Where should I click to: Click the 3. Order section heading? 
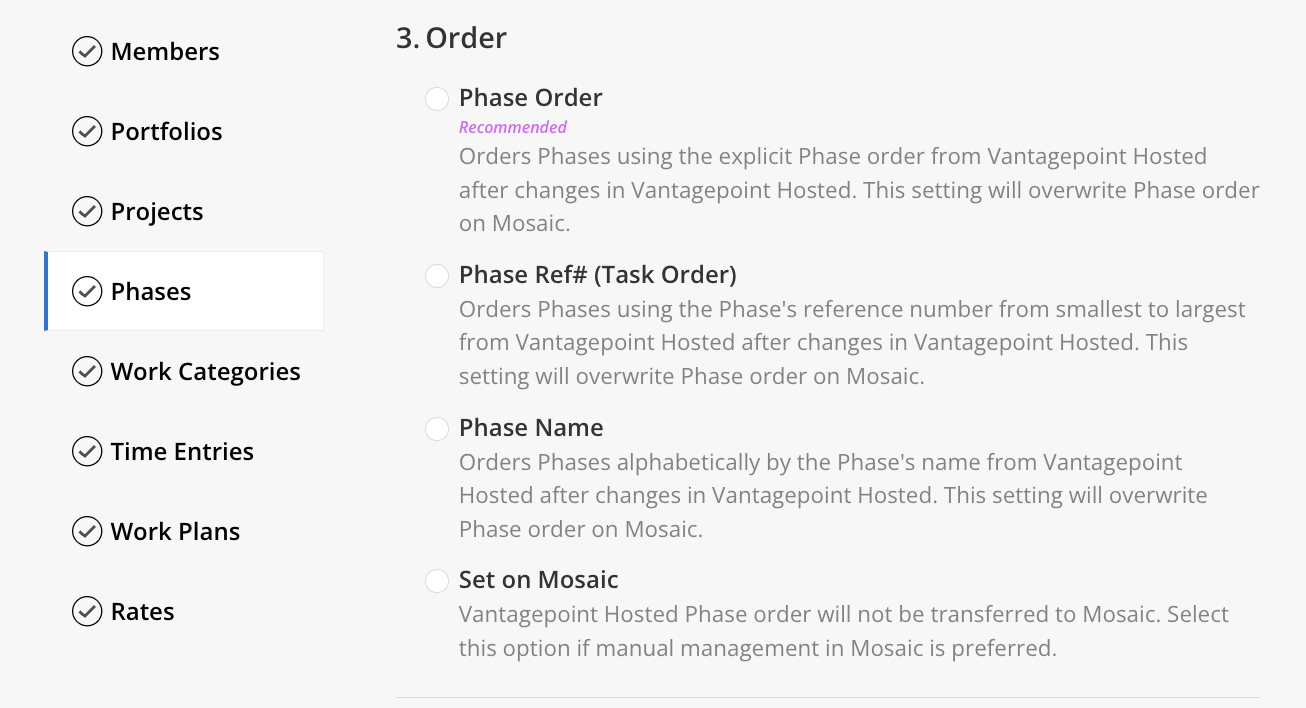pyautogui.click(x=451, y=38)
